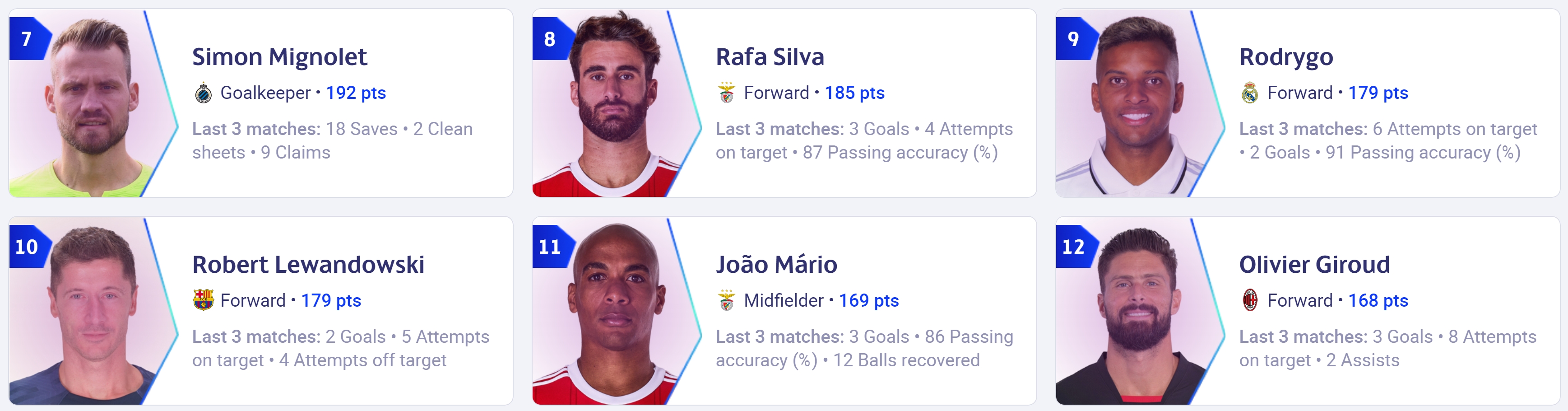This screenshot has height=411, width=1568.
Task: Select the Rodrygo name heading
Action: pos(1286,57)
